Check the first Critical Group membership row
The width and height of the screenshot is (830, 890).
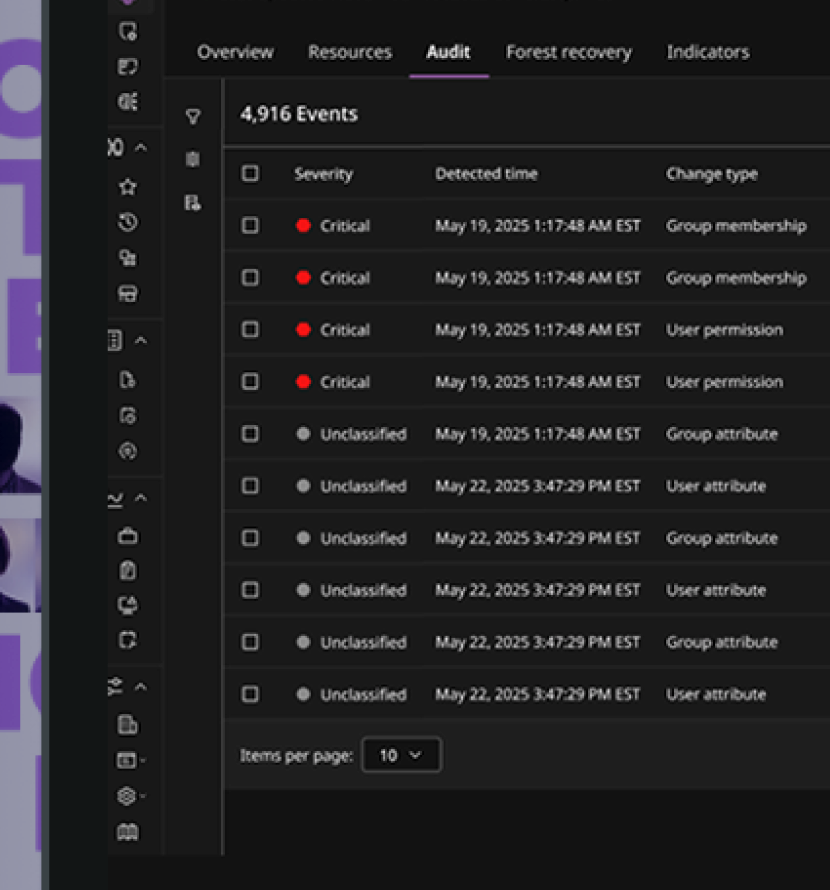[250, 226]
